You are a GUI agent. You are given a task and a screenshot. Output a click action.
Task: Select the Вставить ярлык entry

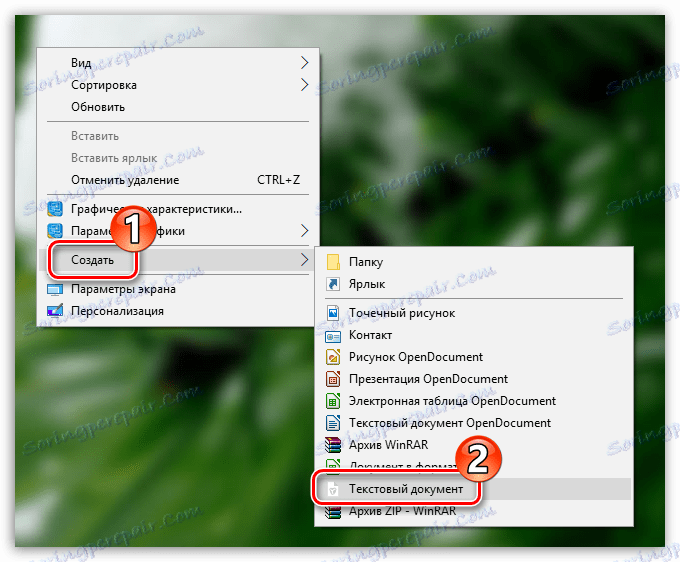(x=178, y=158)
